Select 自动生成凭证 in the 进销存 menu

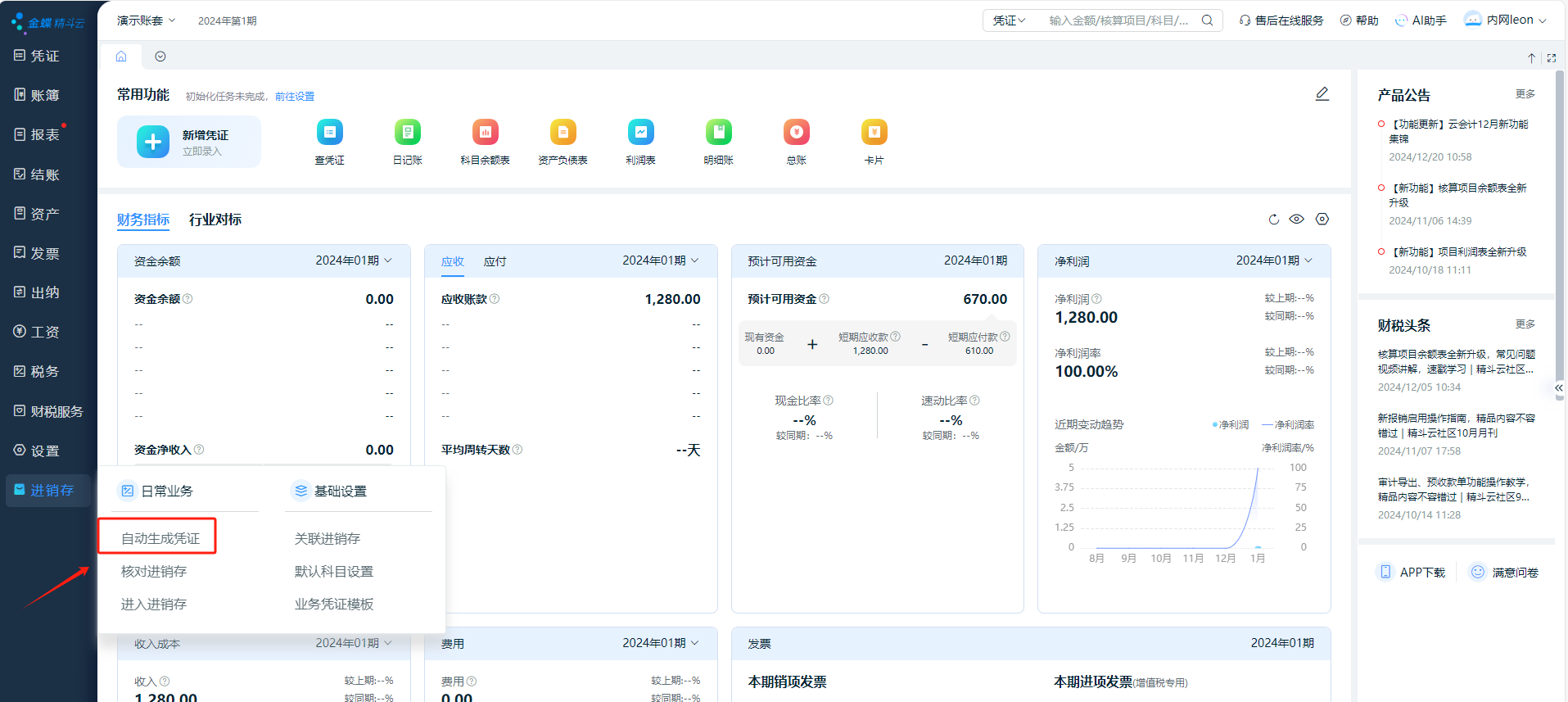160,538
